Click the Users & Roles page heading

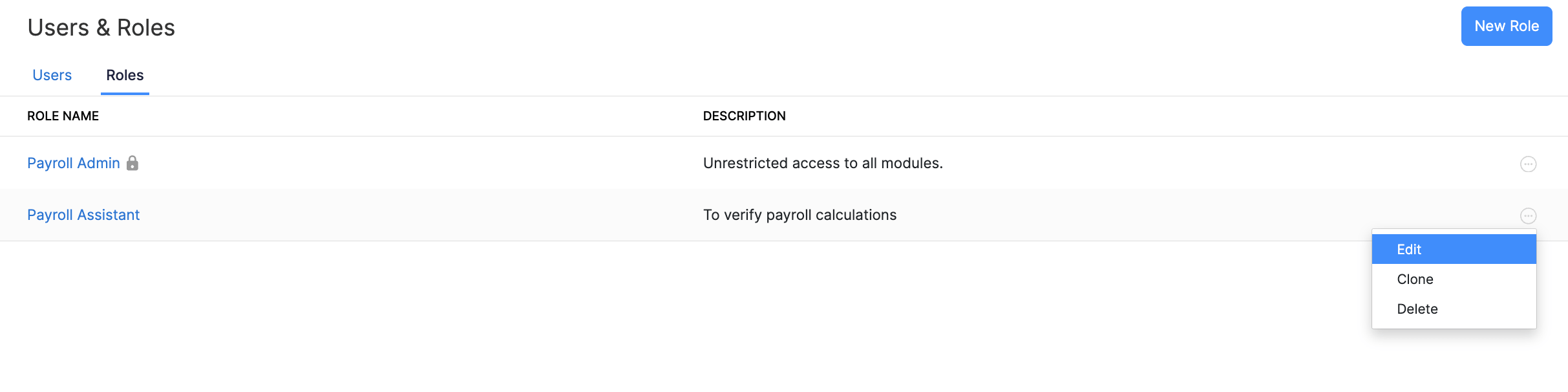(x=101, y=28)
